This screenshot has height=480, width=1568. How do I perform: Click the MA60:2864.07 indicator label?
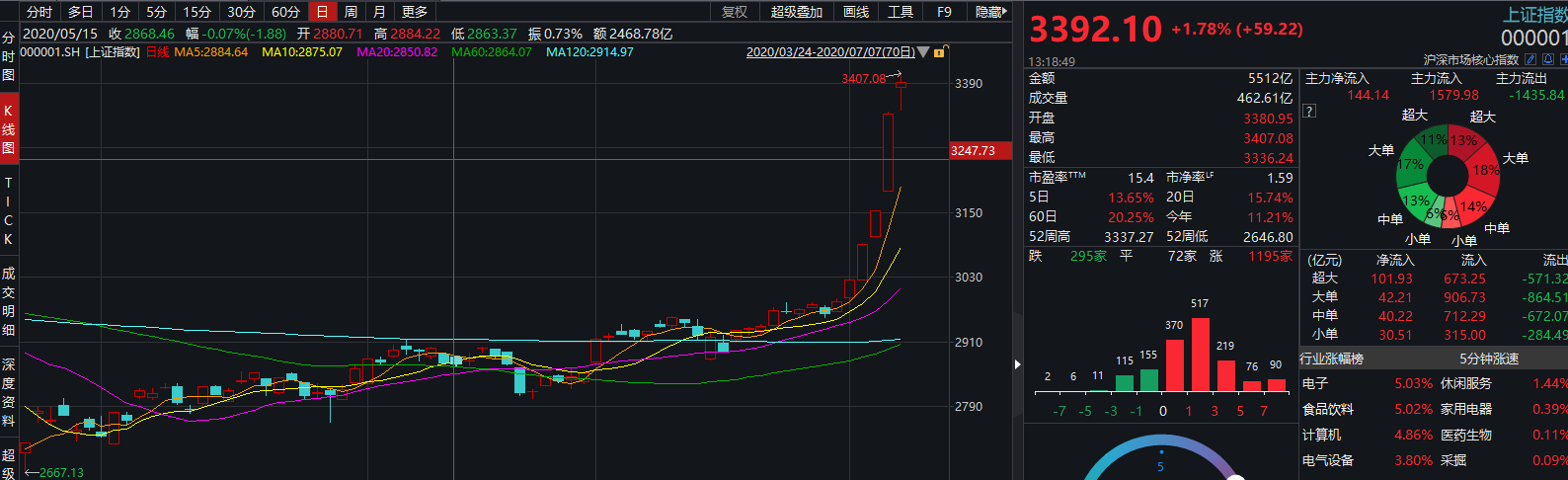491,52
